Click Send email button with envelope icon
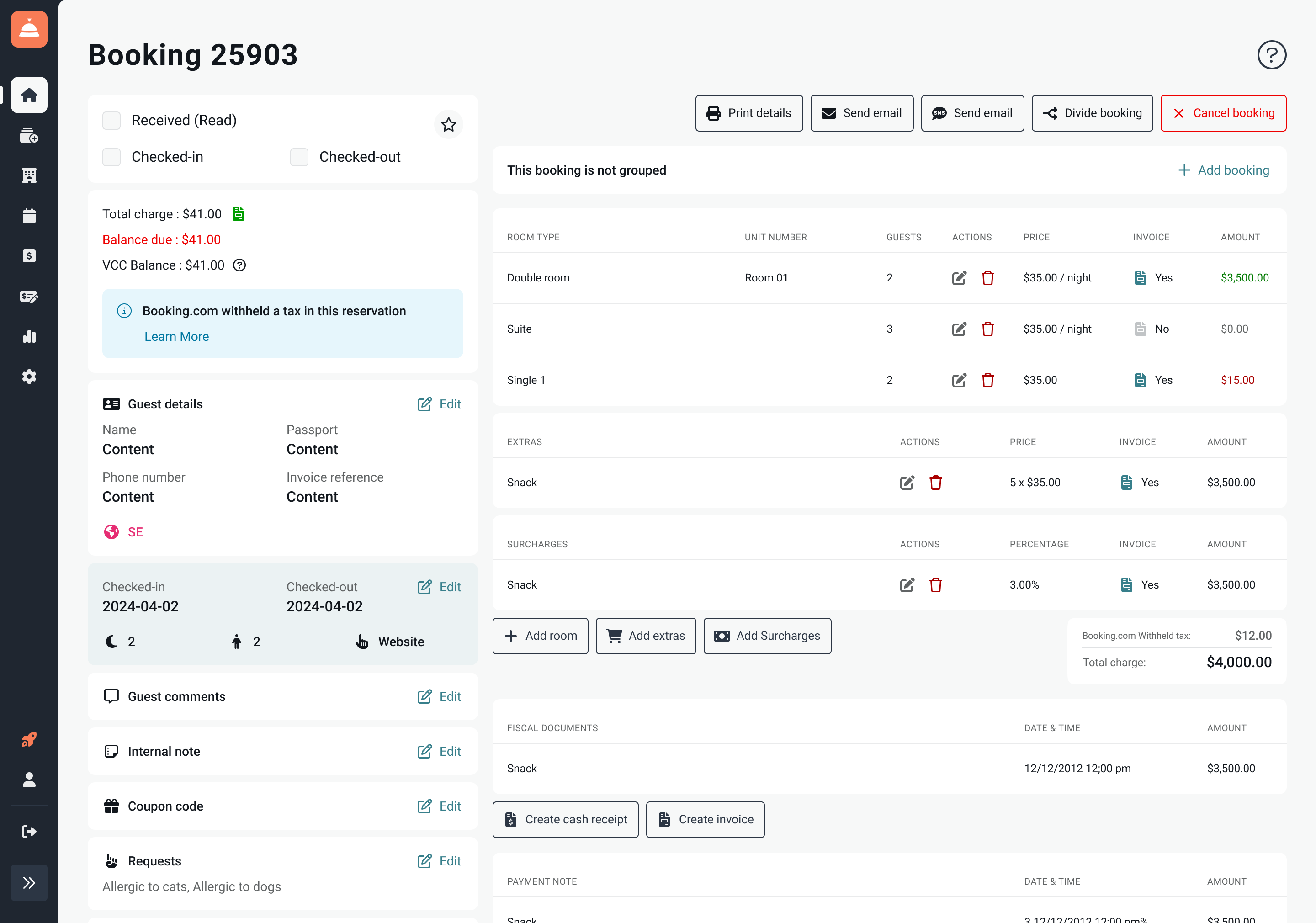The image size is (1316, 923). [x=861, y=113]
